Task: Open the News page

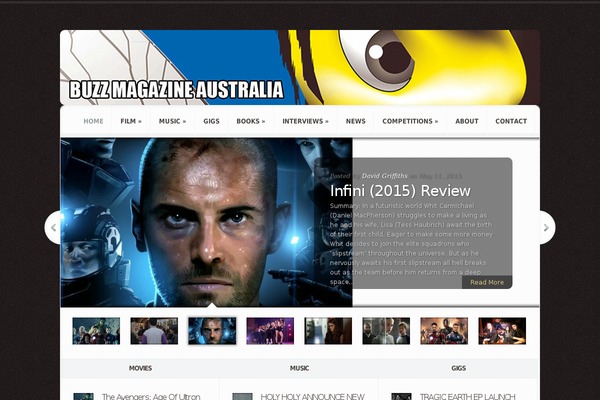Action: tap(355, 121)
